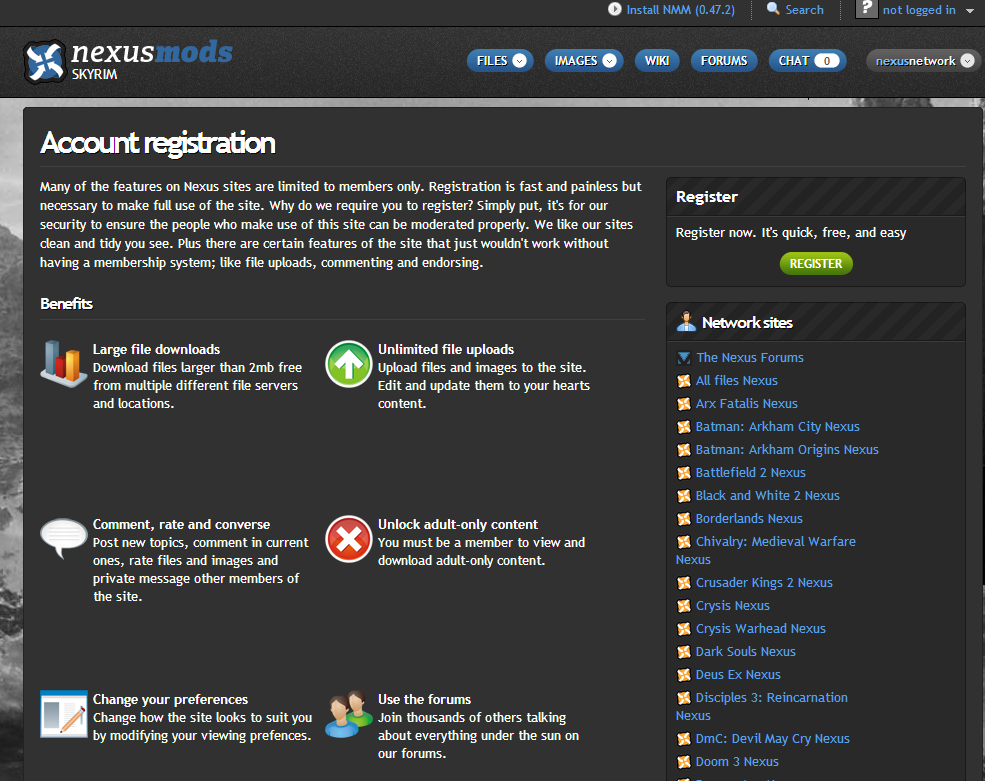The image size is (985, 781).
Task: Open the Deus Ex Nexus link
Action: 738,675
